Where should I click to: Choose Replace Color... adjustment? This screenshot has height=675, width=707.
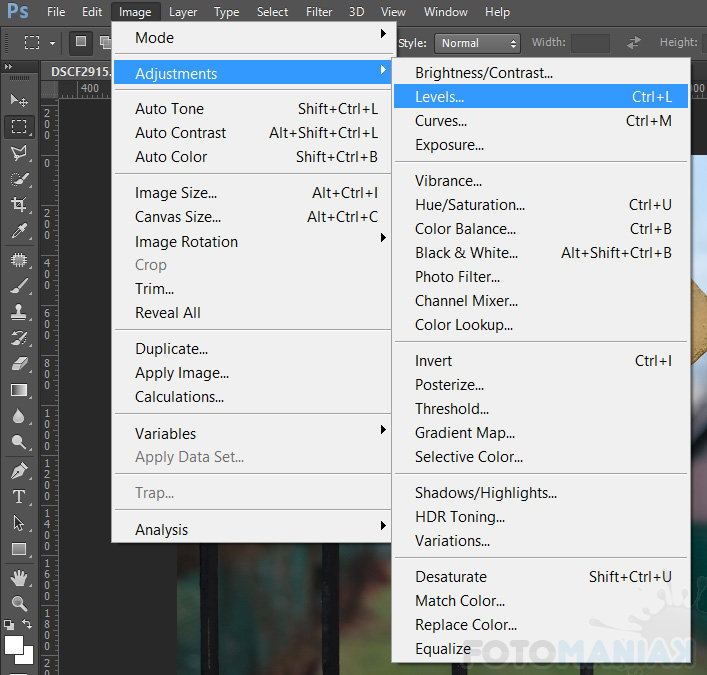[541, 624]
